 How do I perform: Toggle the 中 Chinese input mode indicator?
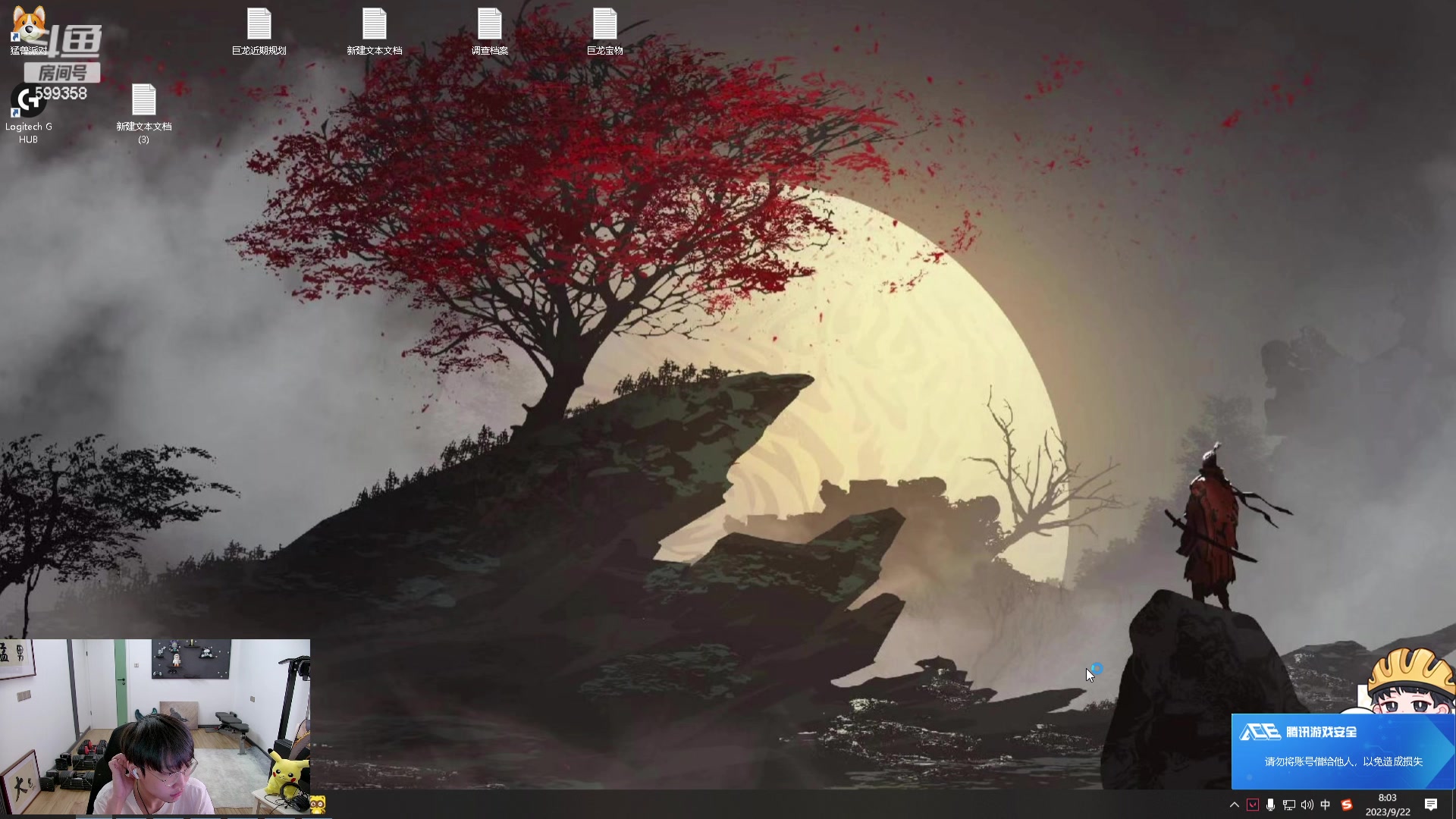click(x=1326, y=805)
